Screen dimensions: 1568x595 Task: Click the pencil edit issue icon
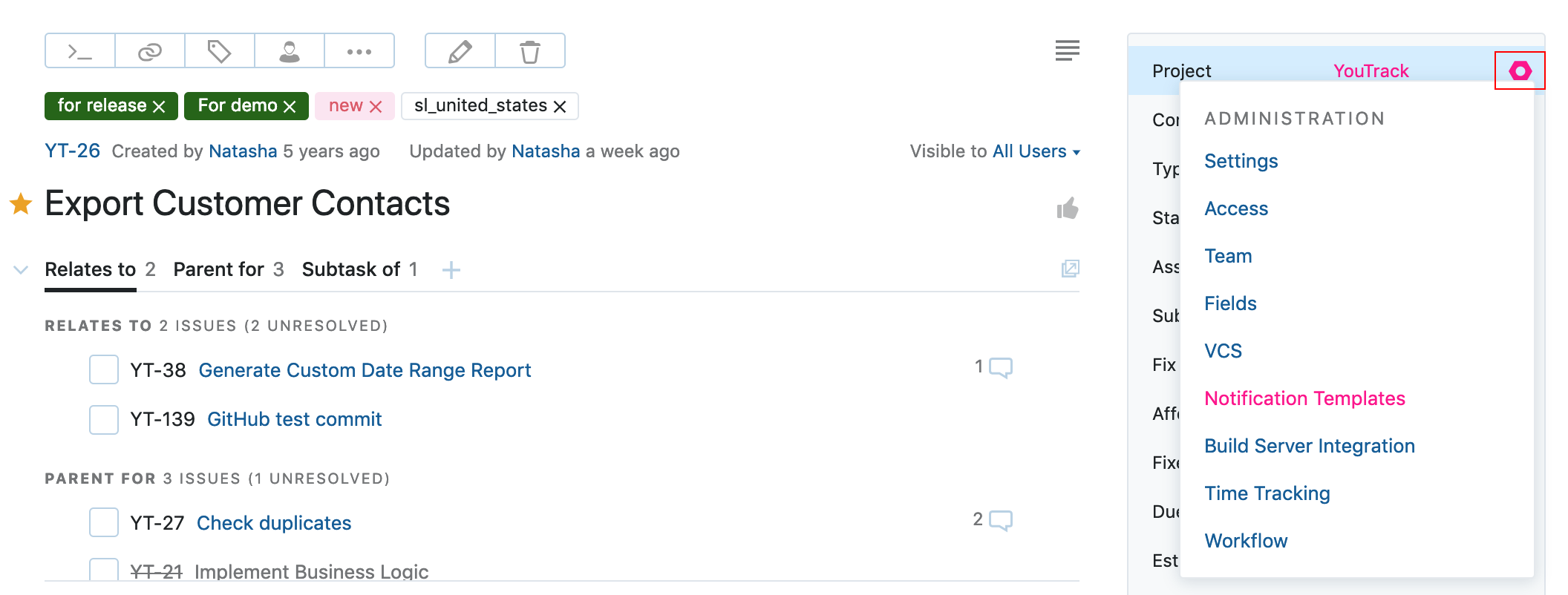point(460,51)
